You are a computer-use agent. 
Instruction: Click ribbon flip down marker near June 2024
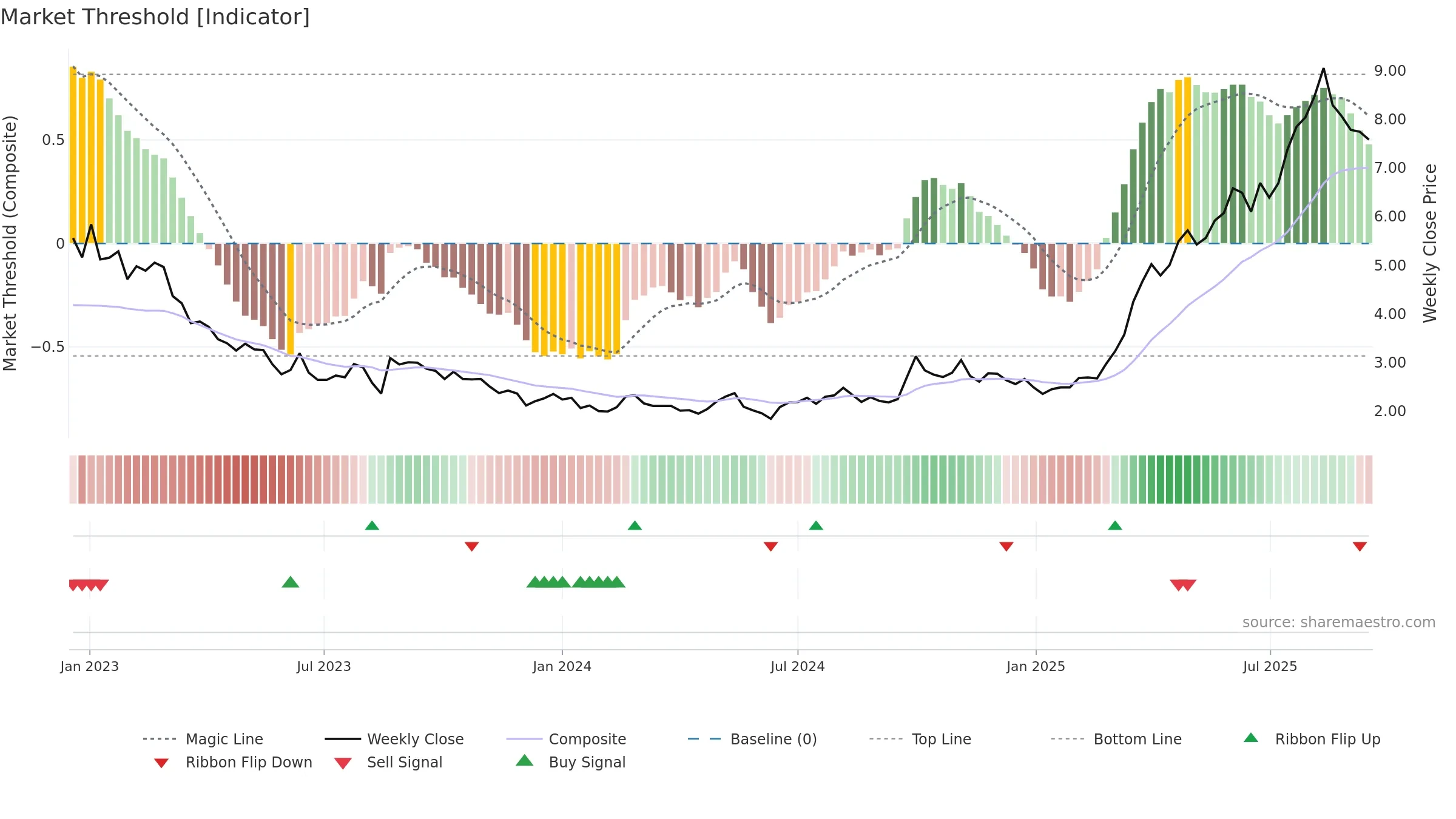[x=771, y=547]
